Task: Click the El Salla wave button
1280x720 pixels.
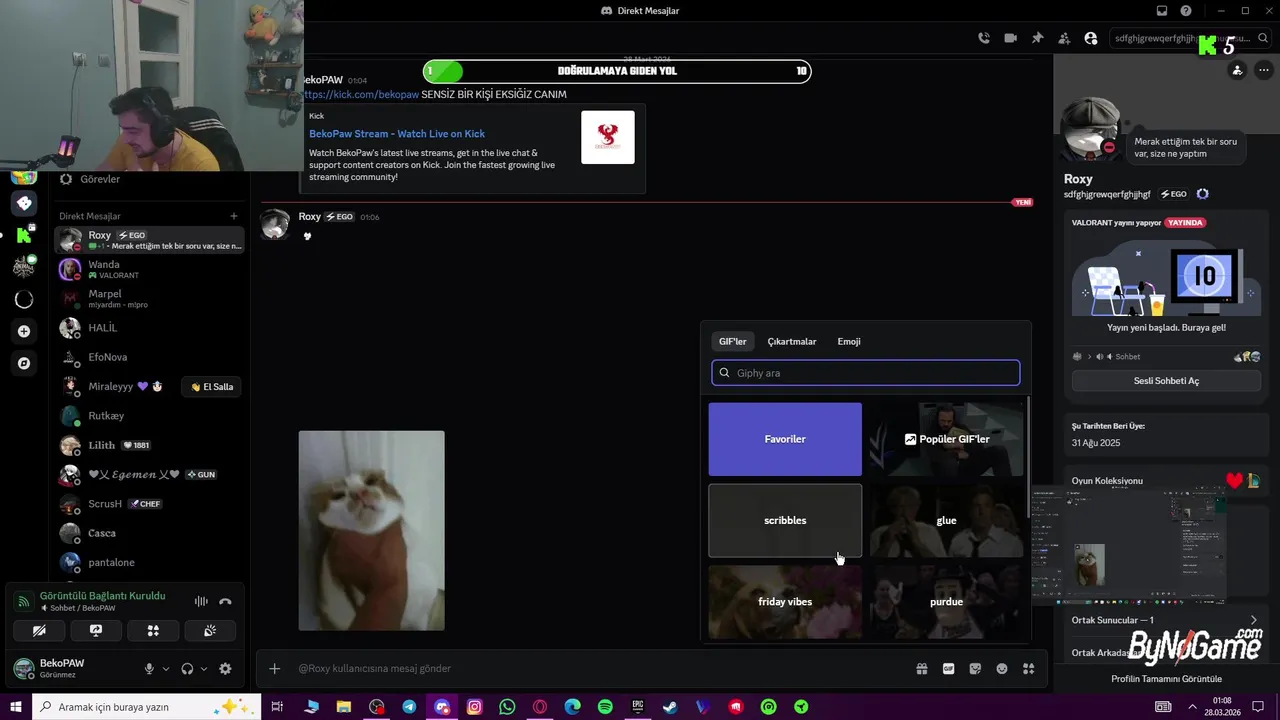Action: [x=212, y=387]
